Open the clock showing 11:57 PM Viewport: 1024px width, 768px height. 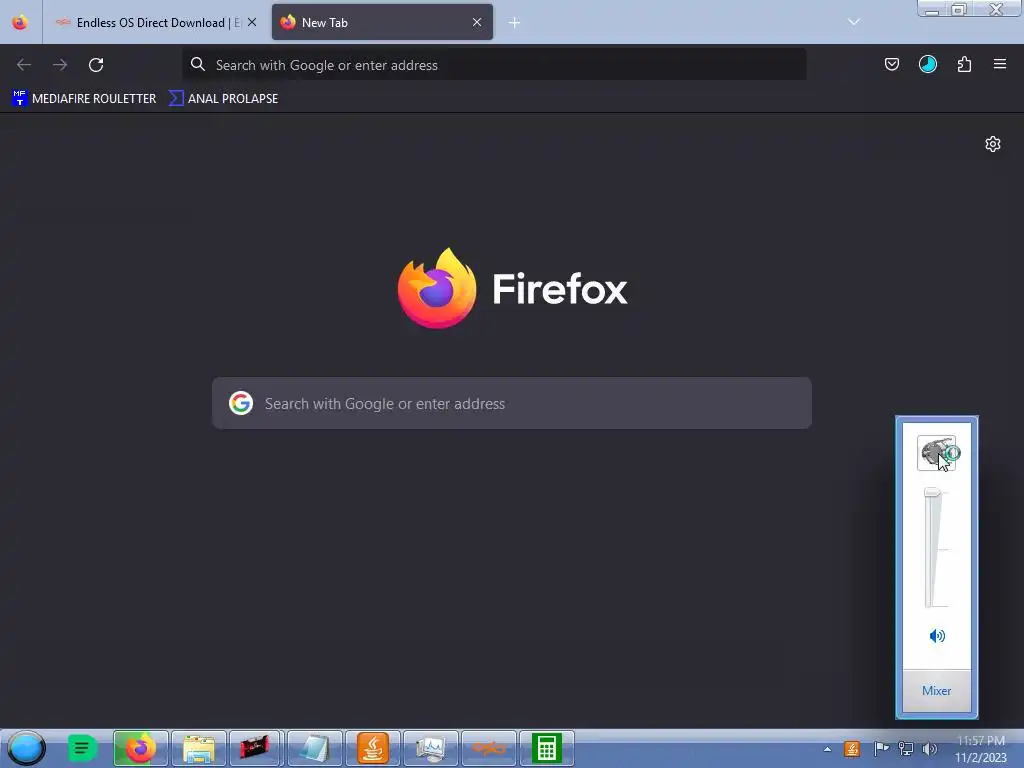[x=981, y=749]
